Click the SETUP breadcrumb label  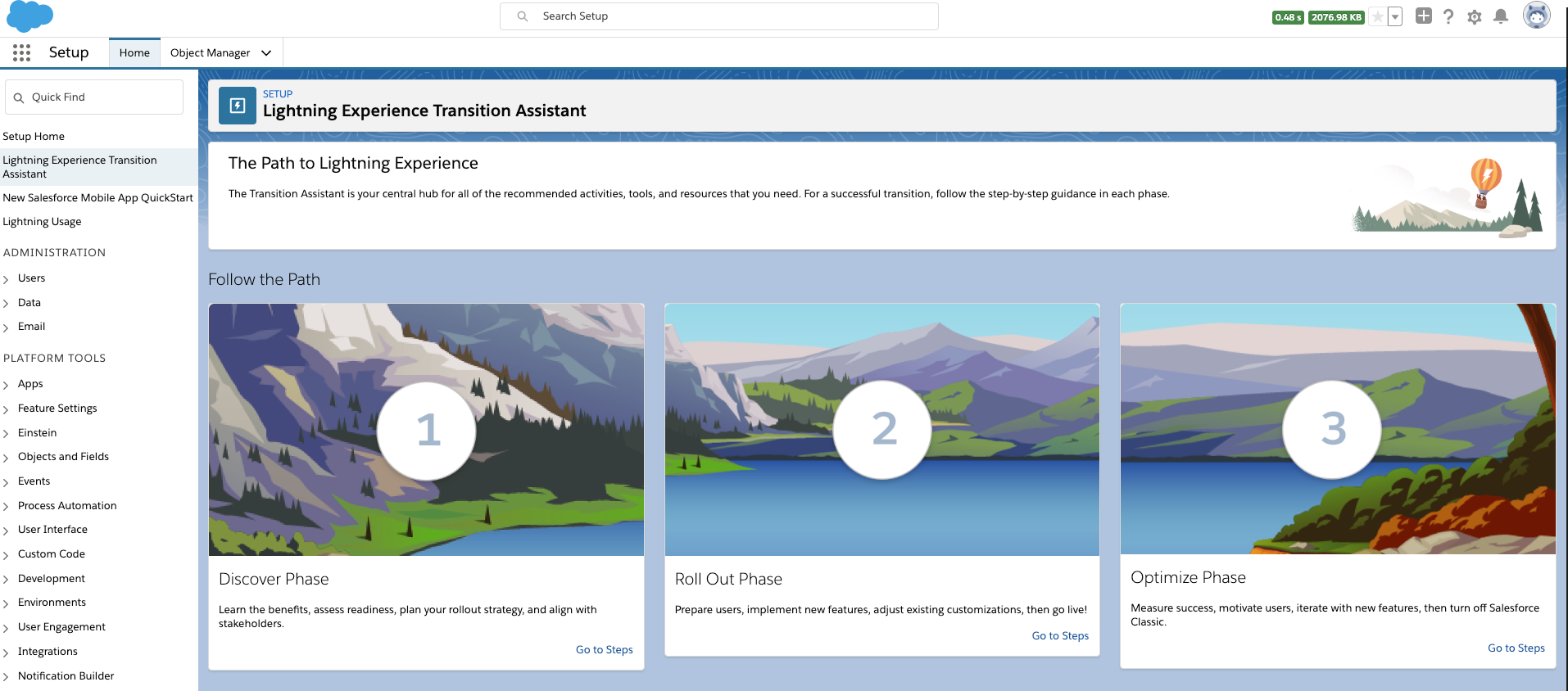[x=278, y=94]
